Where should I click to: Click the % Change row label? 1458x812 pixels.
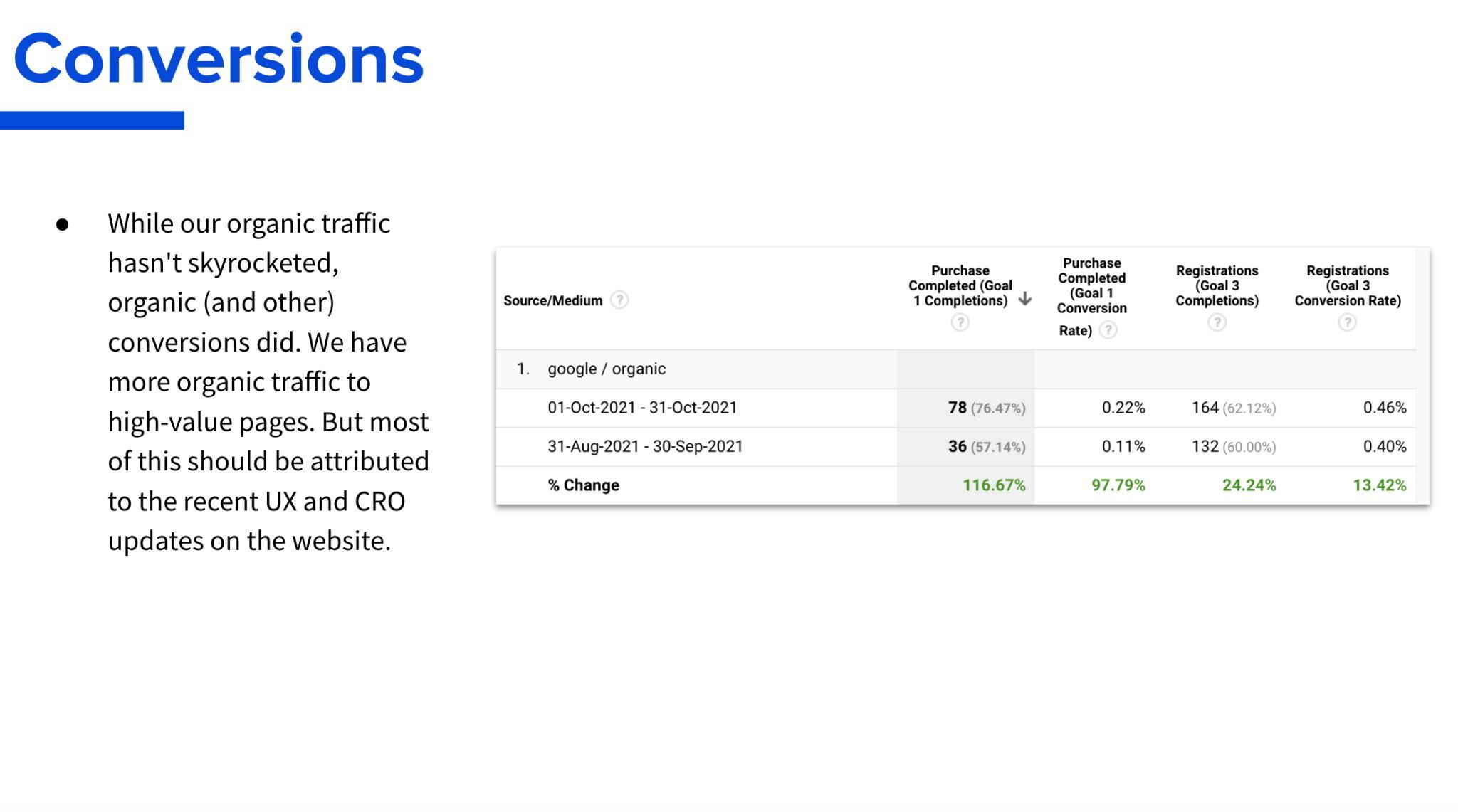point(583,485)
